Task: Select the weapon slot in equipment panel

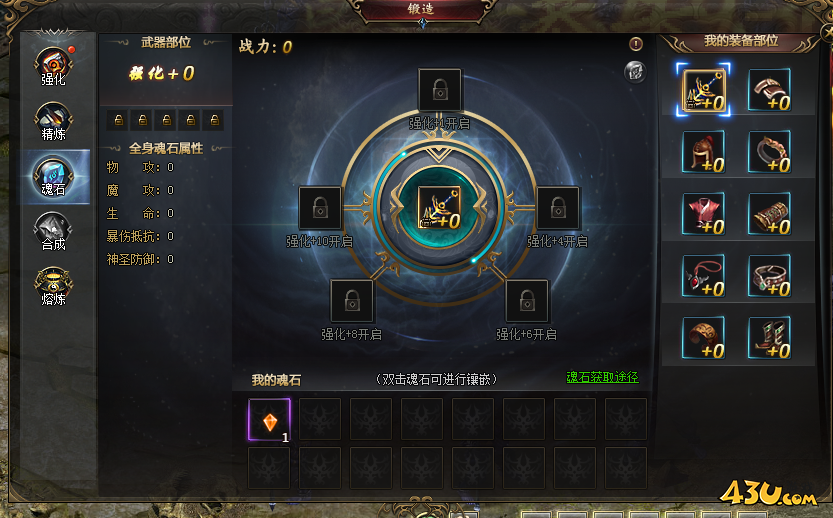Action: (x=703, y=90)
